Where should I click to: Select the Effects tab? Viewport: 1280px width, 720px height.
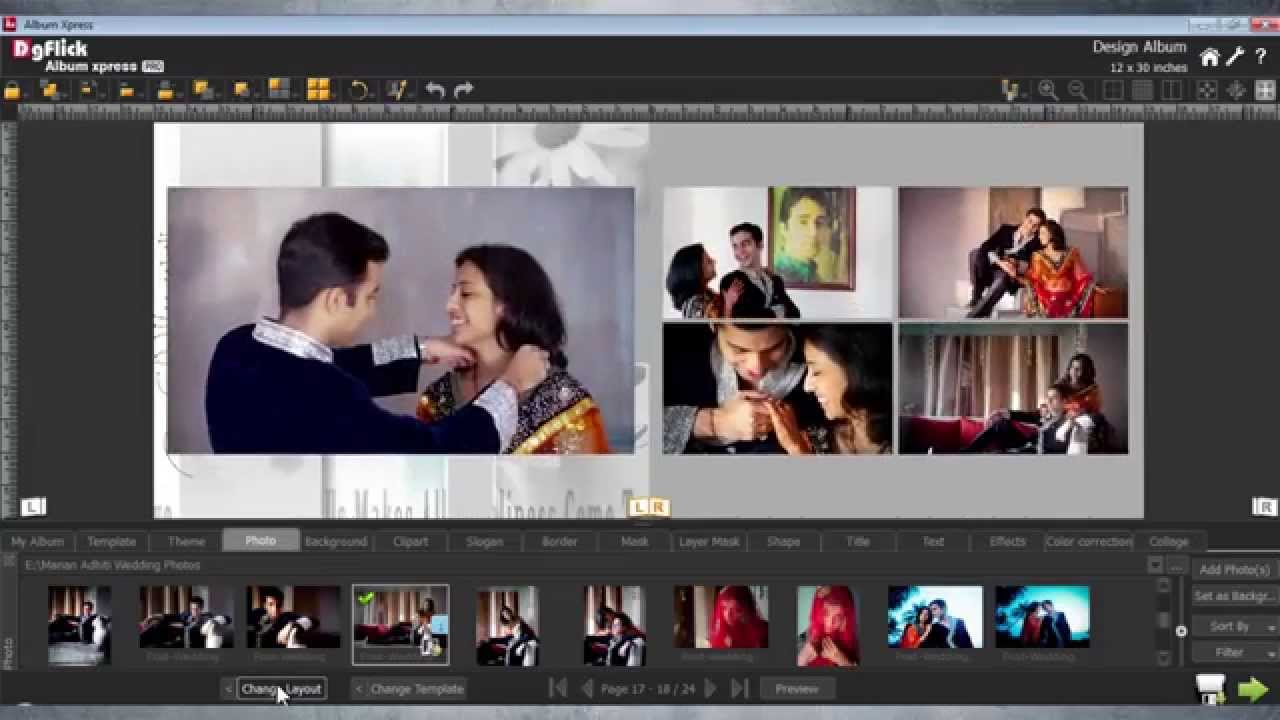coord(1006,541)
